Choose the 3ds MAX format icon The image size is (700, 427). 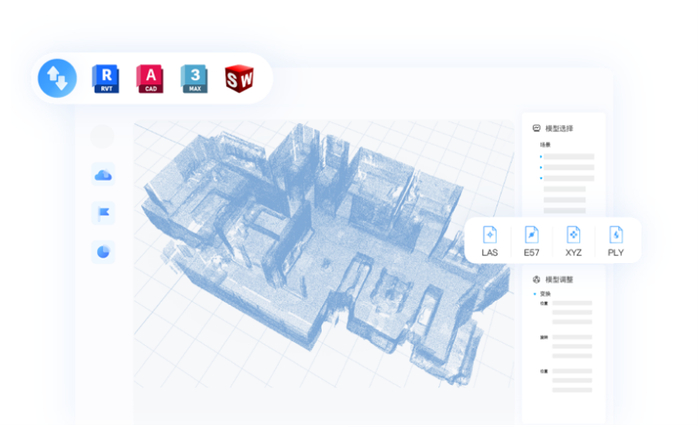(194, 79)
